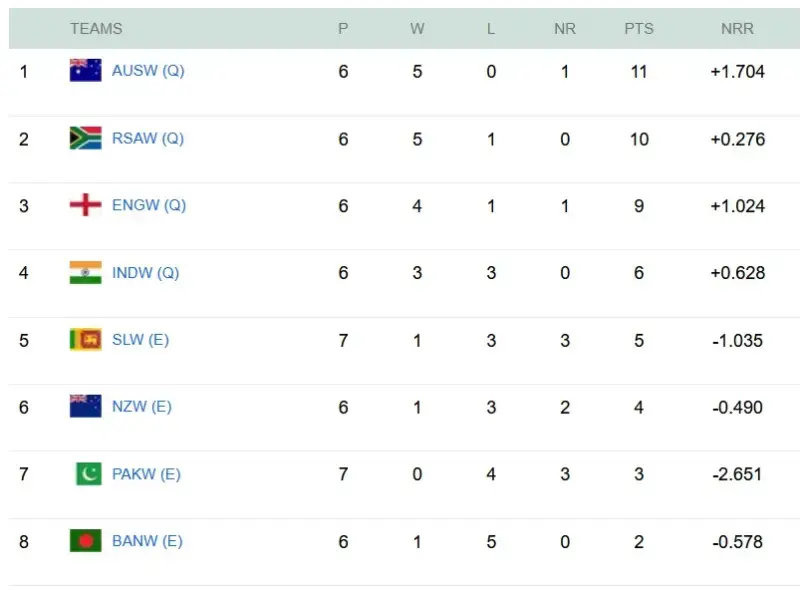The height and width of the screenshot is (590, 800).
Task: Go to the SLW (E) team page
Action: click(140, 339)
